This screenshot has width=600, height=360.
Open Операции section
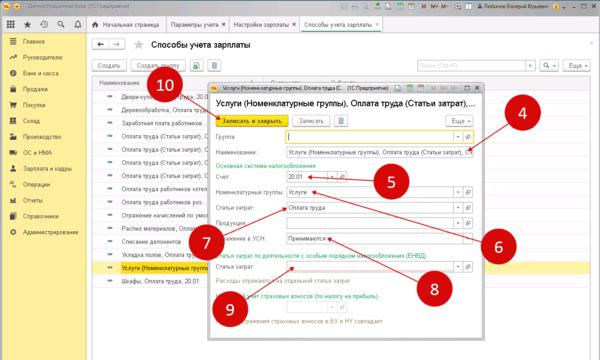(36, 184)
